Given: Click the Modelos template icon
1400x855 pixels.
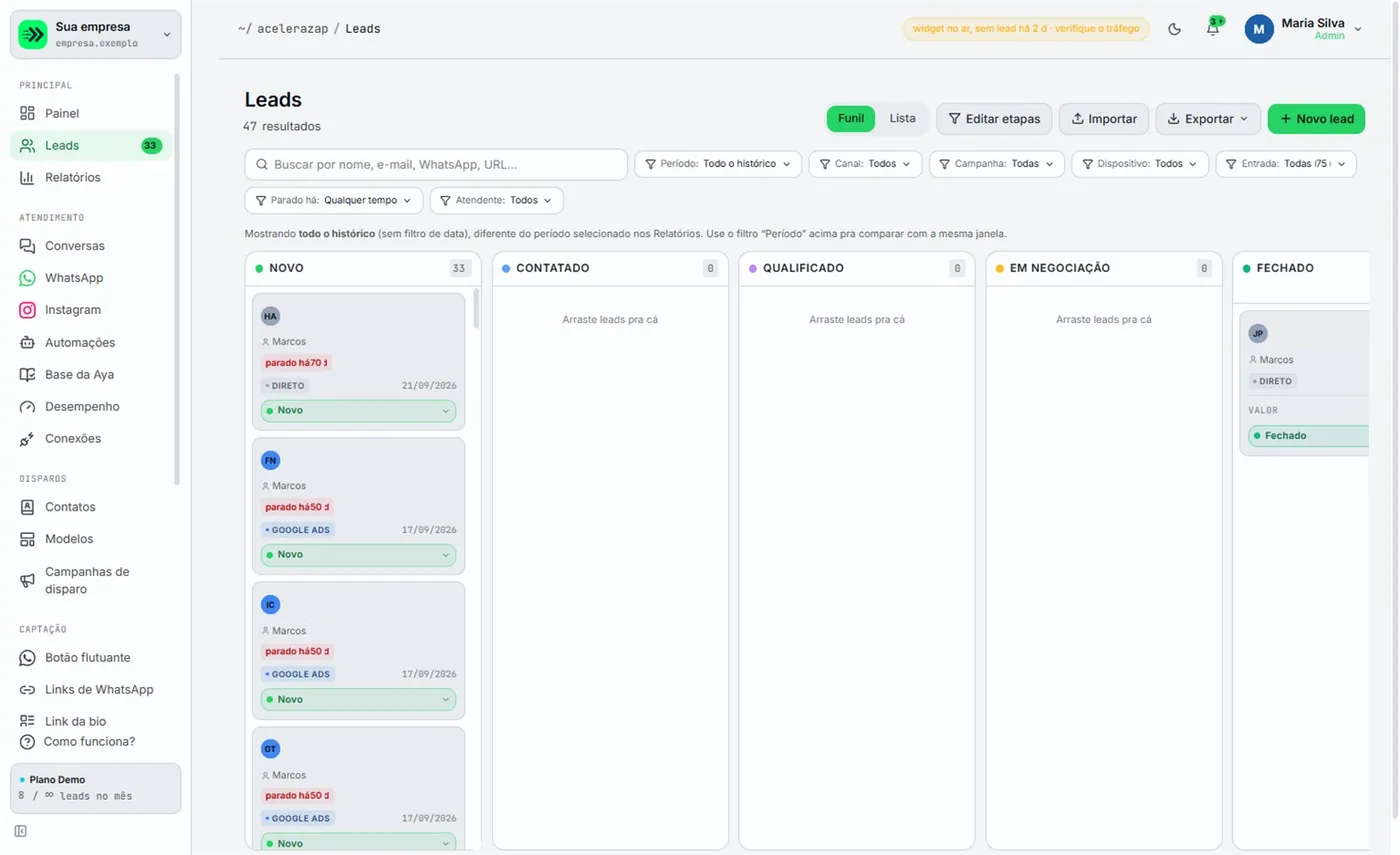Looking at the screenshot, I should (x=28, y=539).
